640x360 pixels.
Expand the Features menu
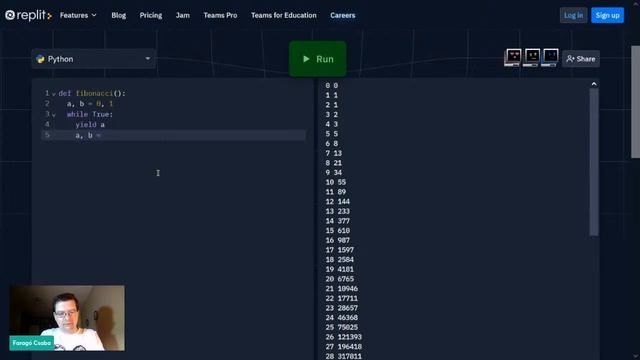pos(78,15)
